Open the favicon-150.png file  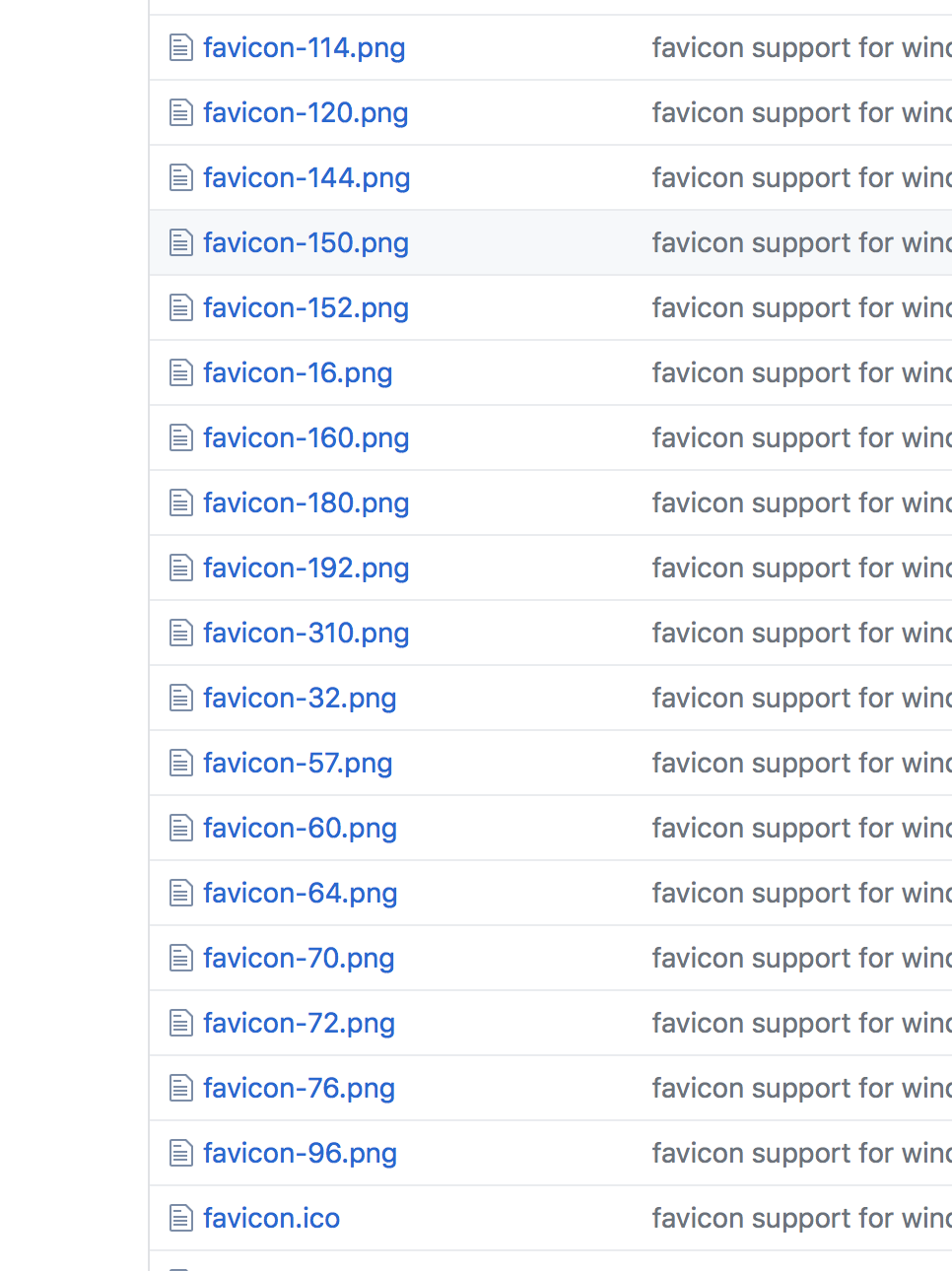pyautogui.click(x=306, y=242)
